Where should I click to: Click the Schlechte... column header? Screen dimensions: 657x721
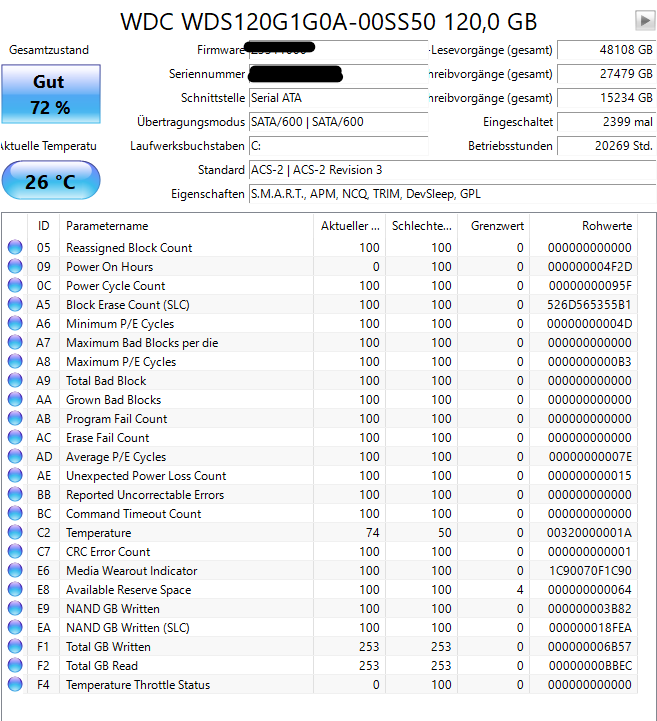point(422,226)
